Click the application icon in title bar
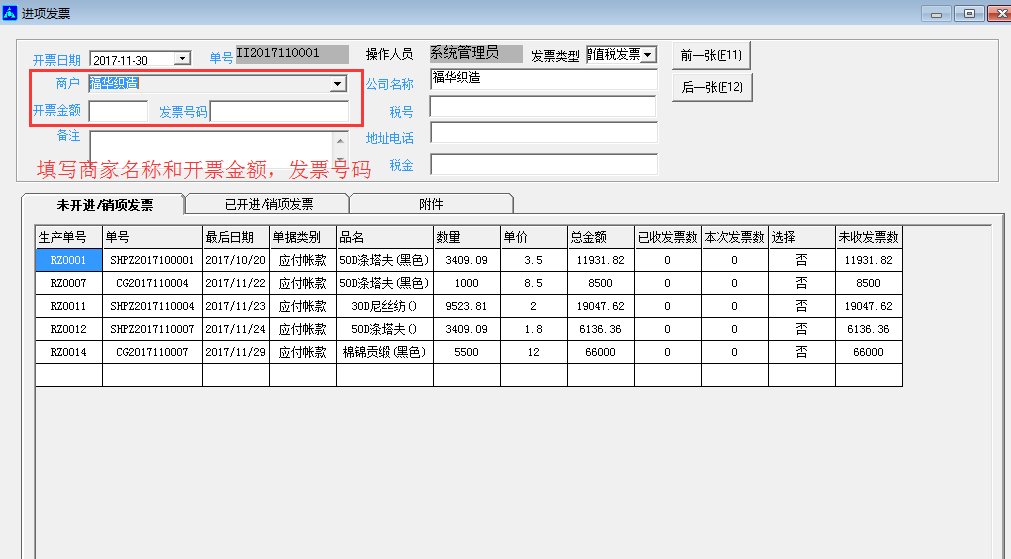Viewport: 1011px width, 559px height. point(10,12)
